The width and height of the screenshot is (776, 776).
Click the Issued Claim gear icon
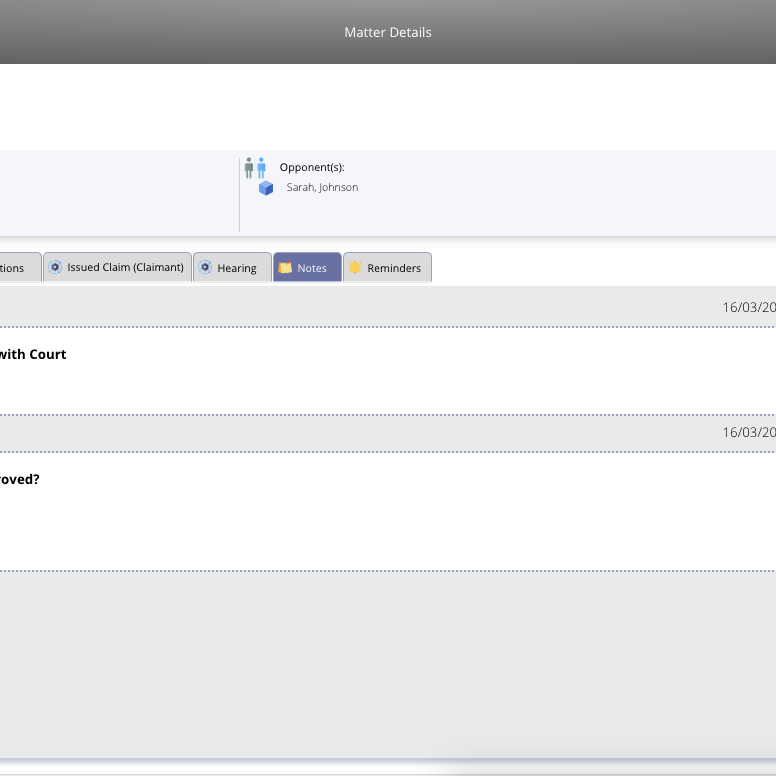55,267
